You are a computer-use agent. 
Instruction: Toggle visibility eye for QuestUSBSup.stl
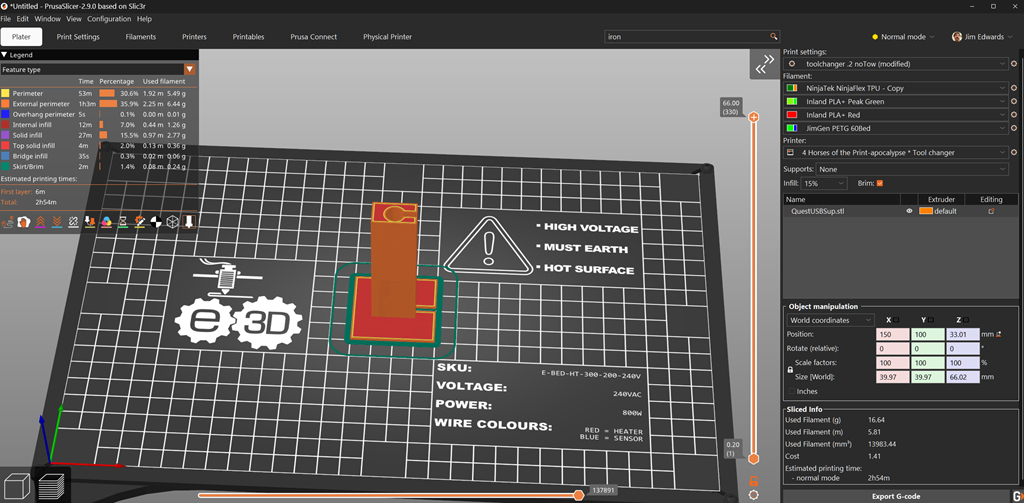pyautogui.click(x=908, y=211)
